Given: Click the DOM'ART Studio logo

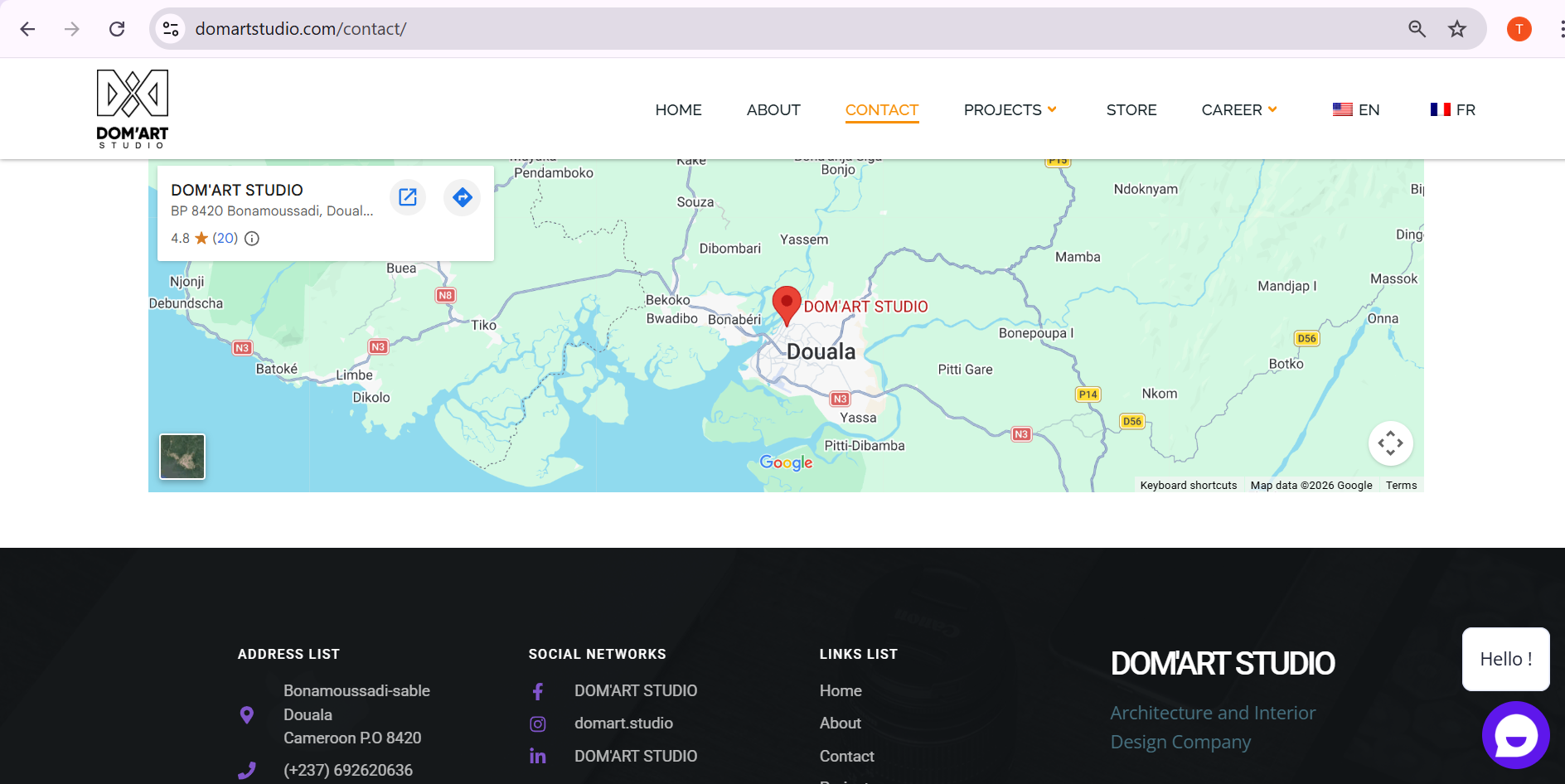Looking at the screenshot, I should (133, 109).
